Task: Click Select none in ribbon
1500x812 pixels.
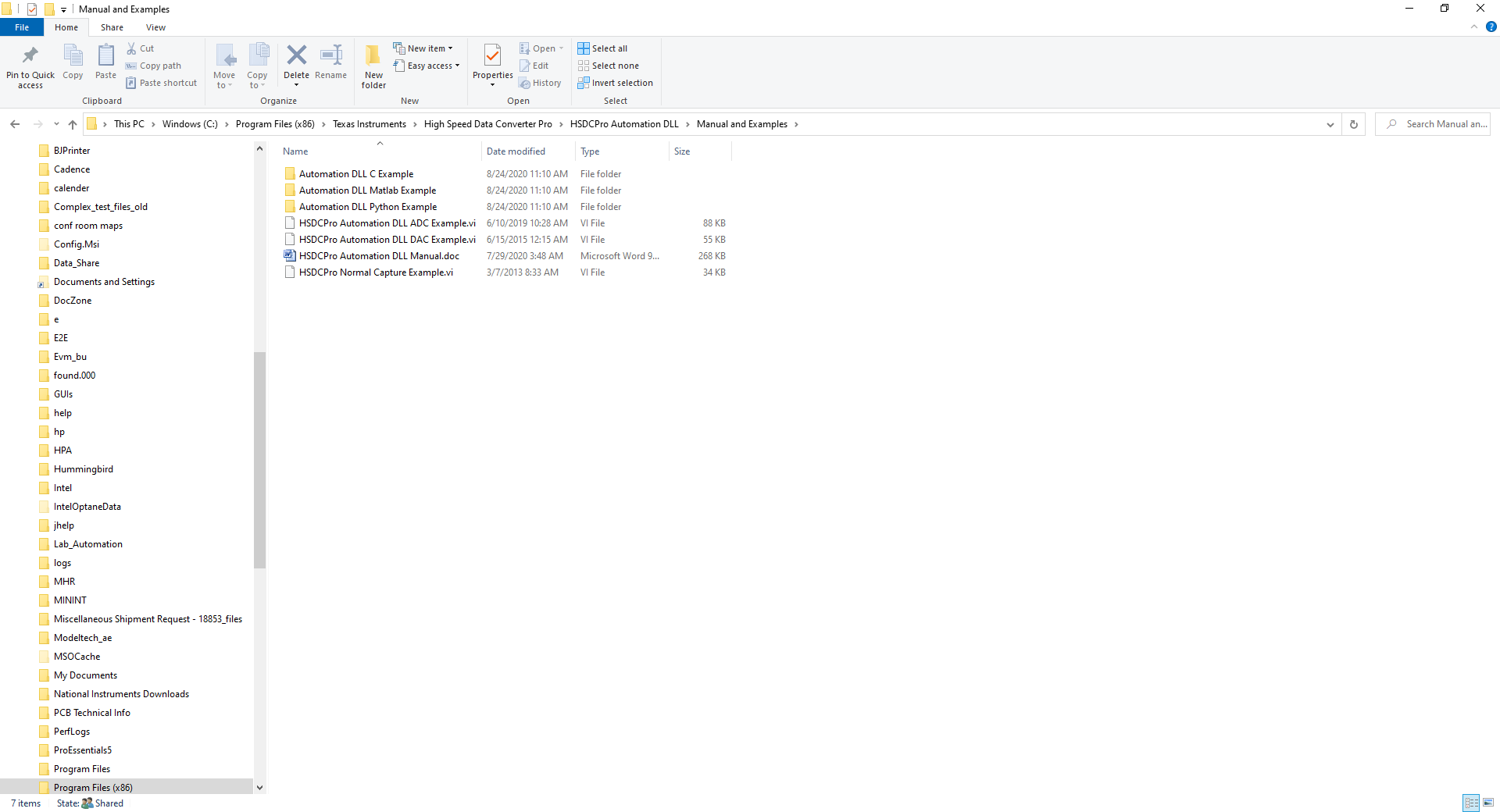Action: pos(609,66)
